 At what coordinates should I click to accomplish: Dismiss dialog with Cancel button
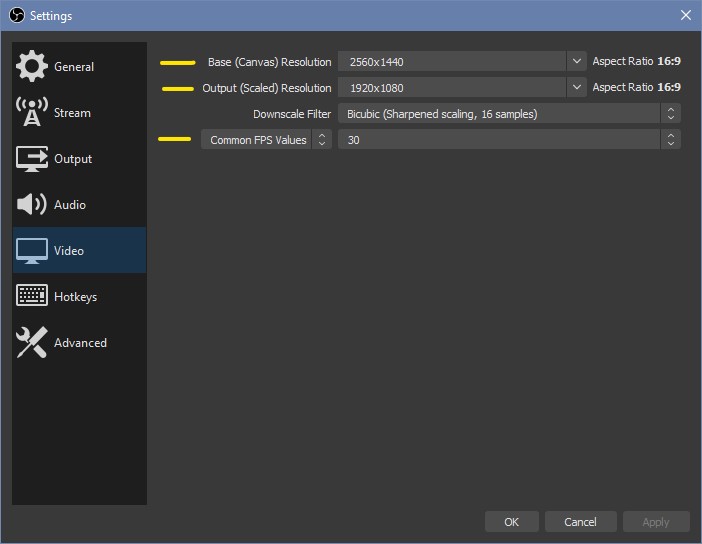point(581,522)
